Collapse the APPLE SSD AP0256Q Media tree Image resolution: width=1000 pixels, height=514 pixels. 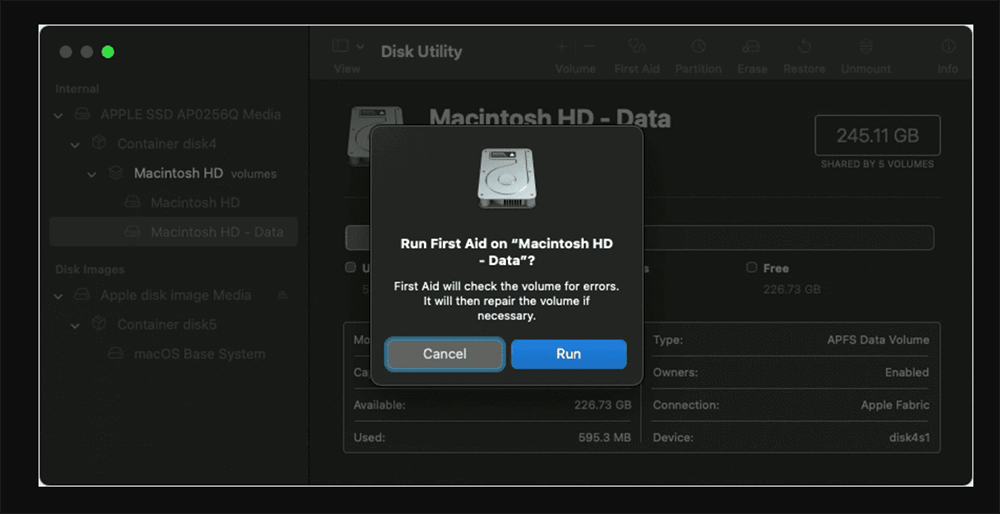tap(60, 115)
